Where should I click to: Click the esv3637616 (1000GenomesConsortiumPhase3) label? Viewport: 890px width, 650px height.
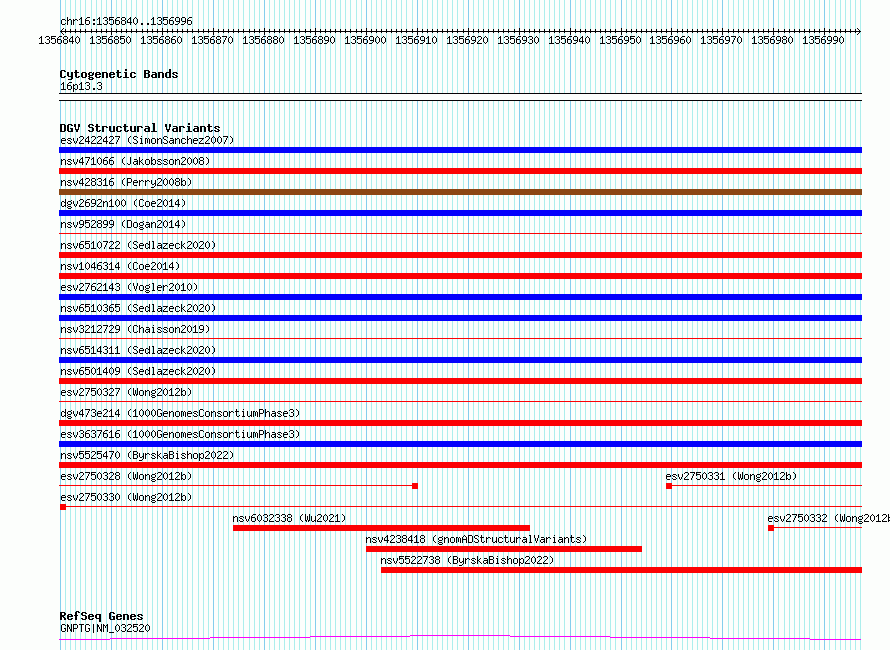click(x=180, y=434)
